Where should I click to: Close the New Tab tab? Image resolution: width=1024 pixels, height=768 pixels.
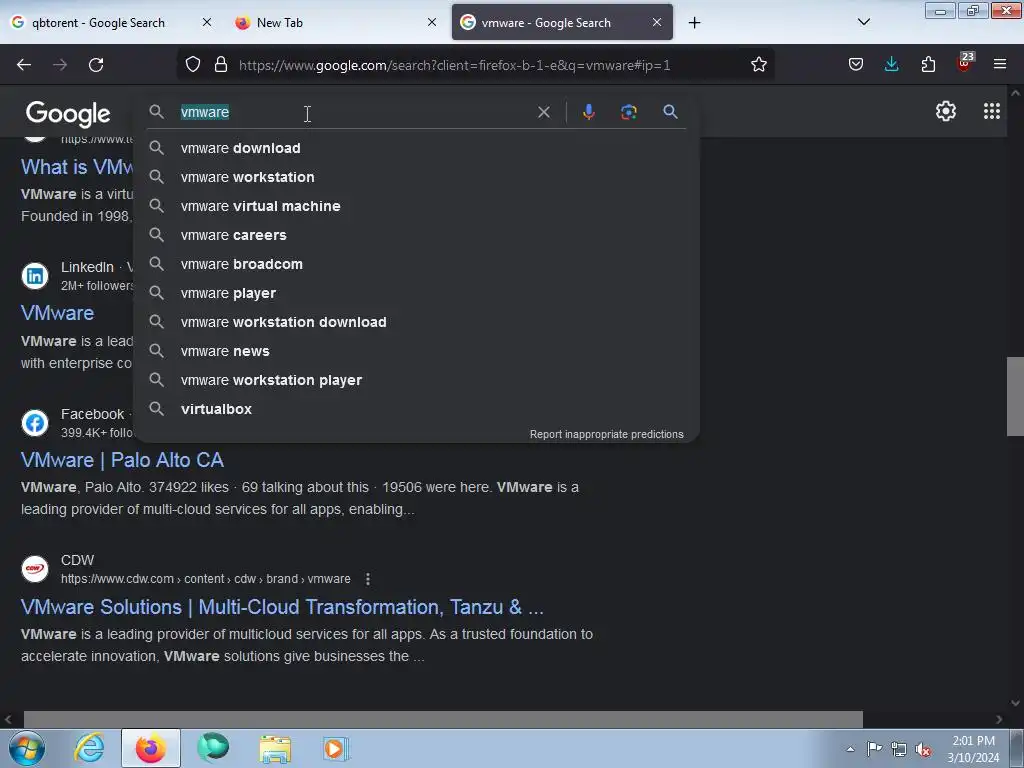point(432,22)
